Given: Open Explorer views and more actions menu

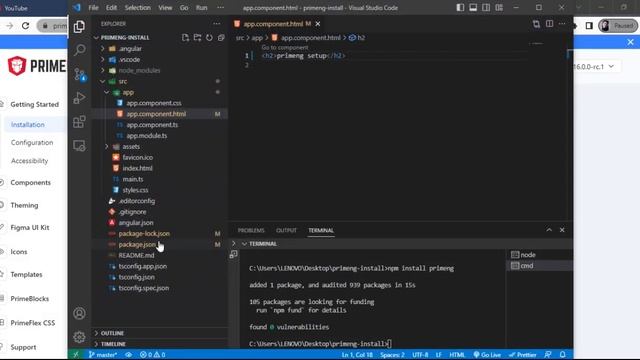Looking at the screenshot, I should tap(217, 24).
